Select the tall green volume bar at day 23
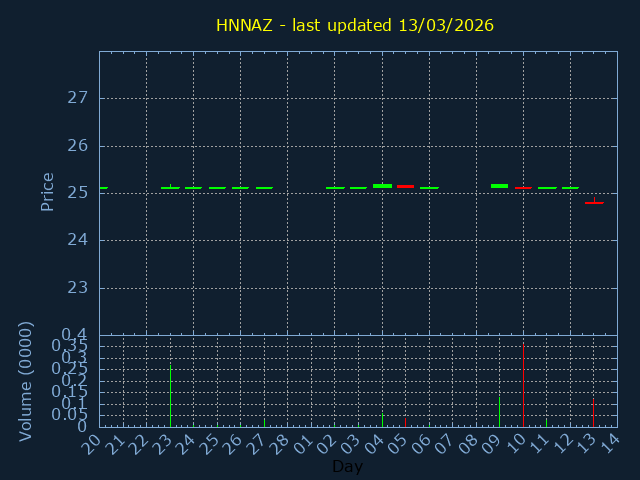 coord(170,396)
